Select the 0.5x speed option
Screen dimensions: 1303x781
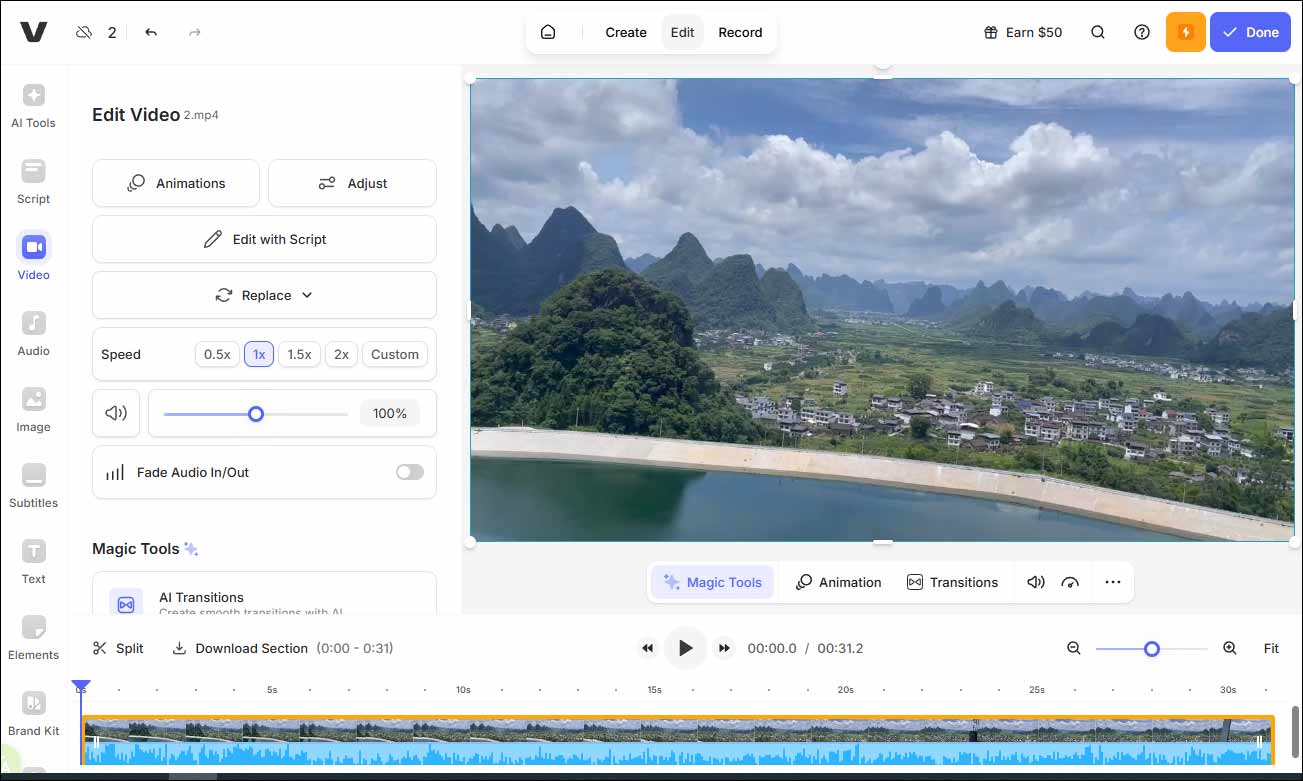coord(217,353)
